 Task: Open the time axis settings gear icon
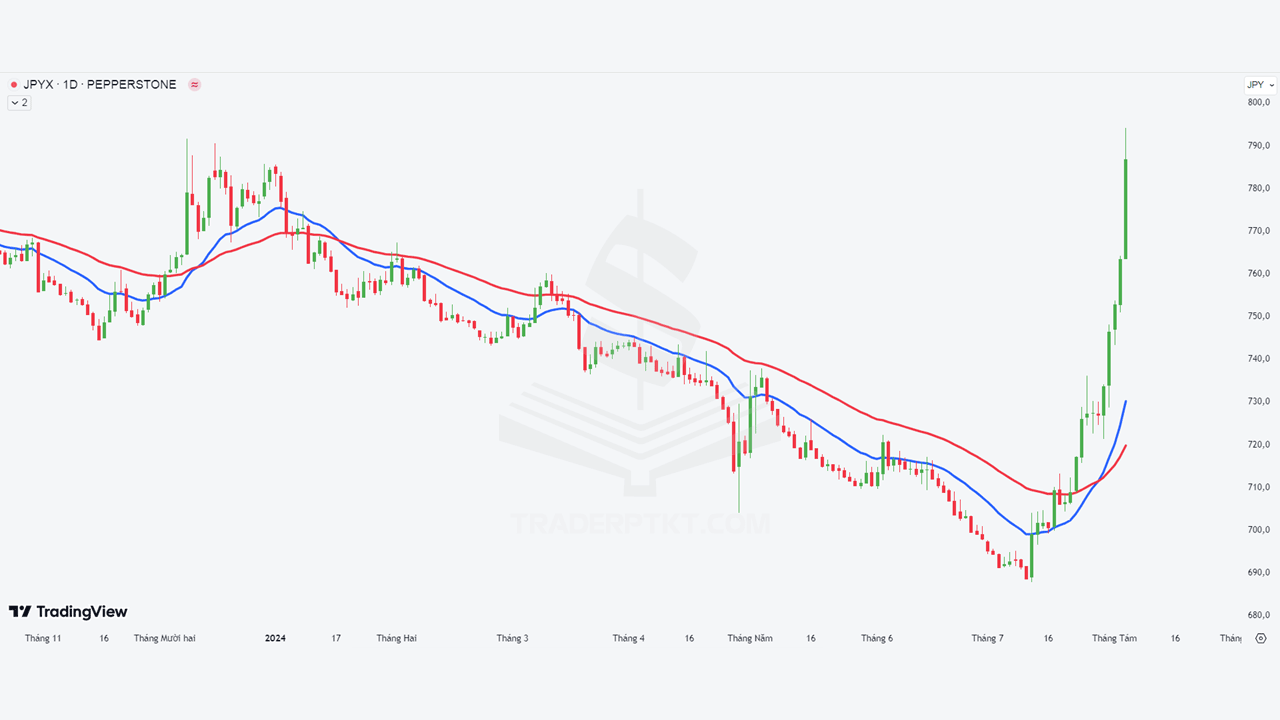pos(1261,638)
